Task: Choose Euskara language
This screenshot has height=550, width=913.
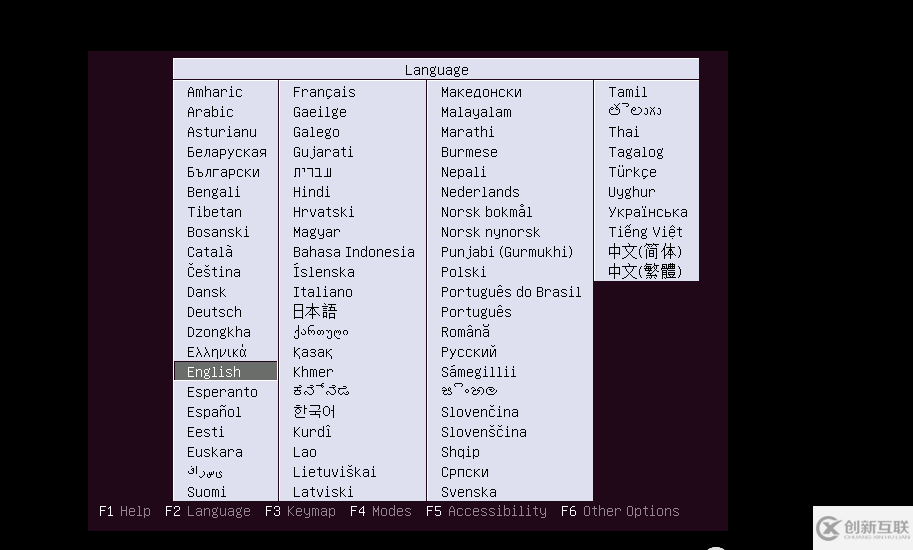Action: [214, 452]
